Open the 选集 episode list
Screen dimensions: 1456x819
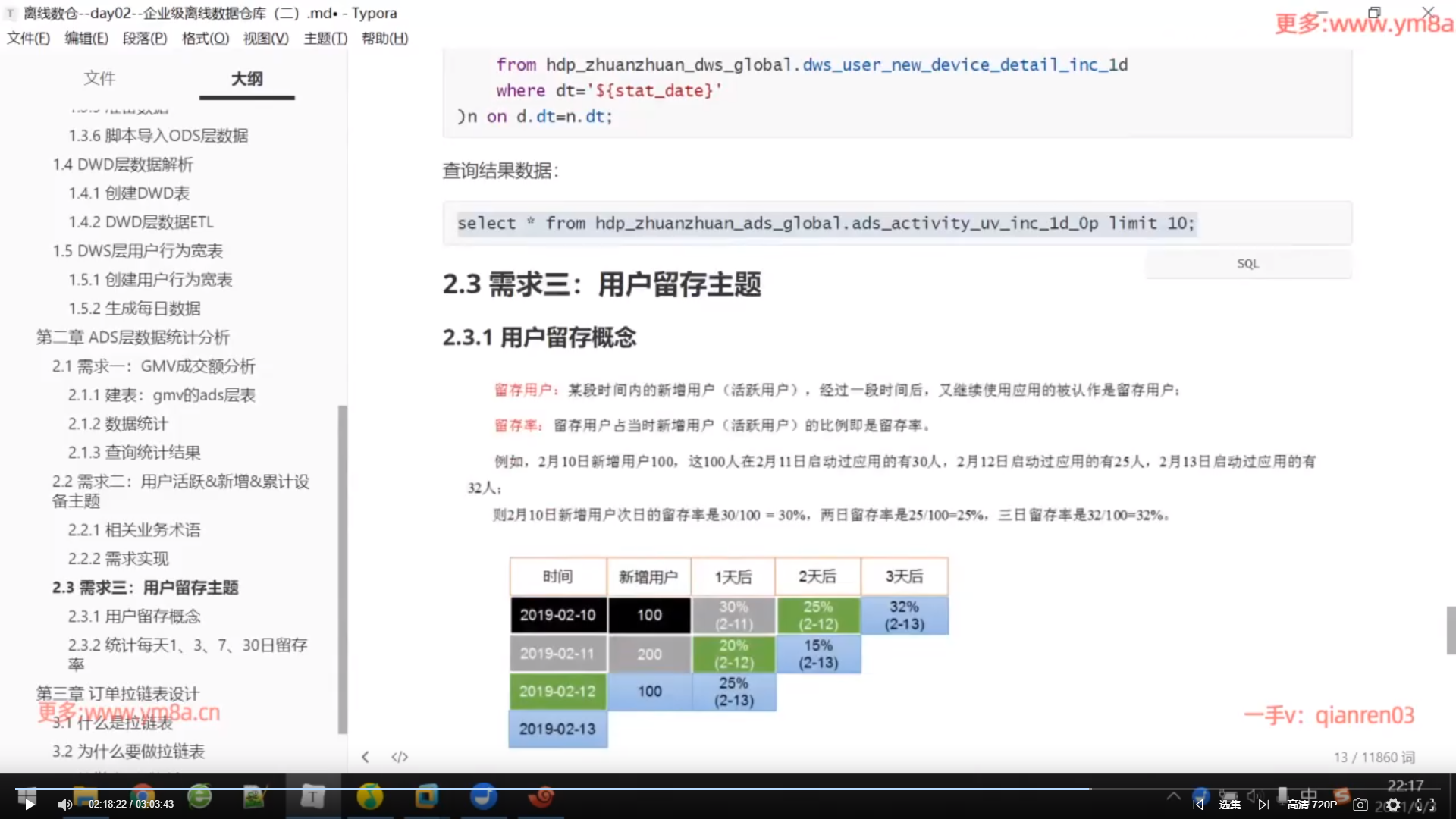click(x=1230, y=805)
